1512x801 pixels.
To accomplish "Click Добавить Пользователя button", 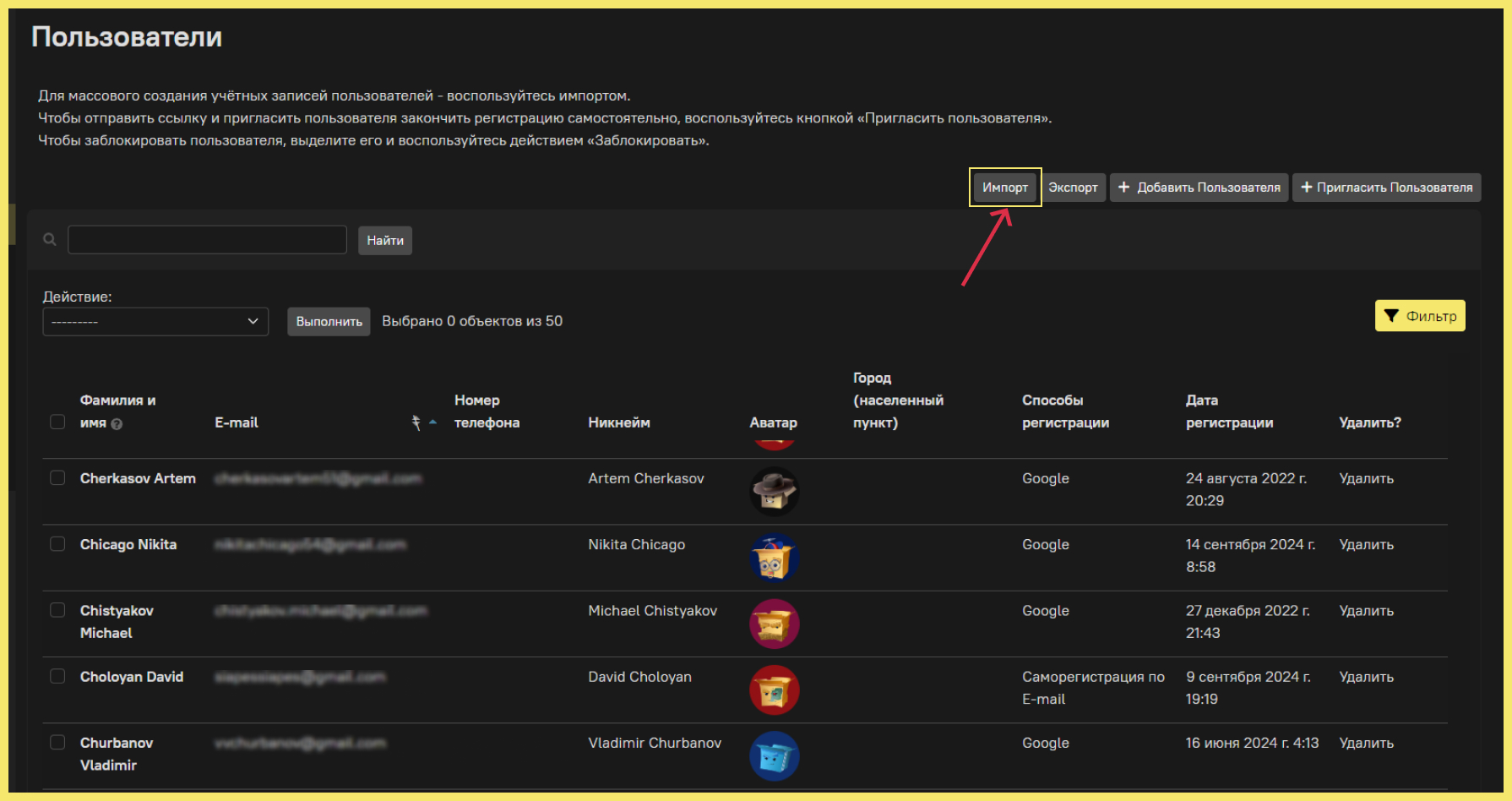I will [1199, 187].
